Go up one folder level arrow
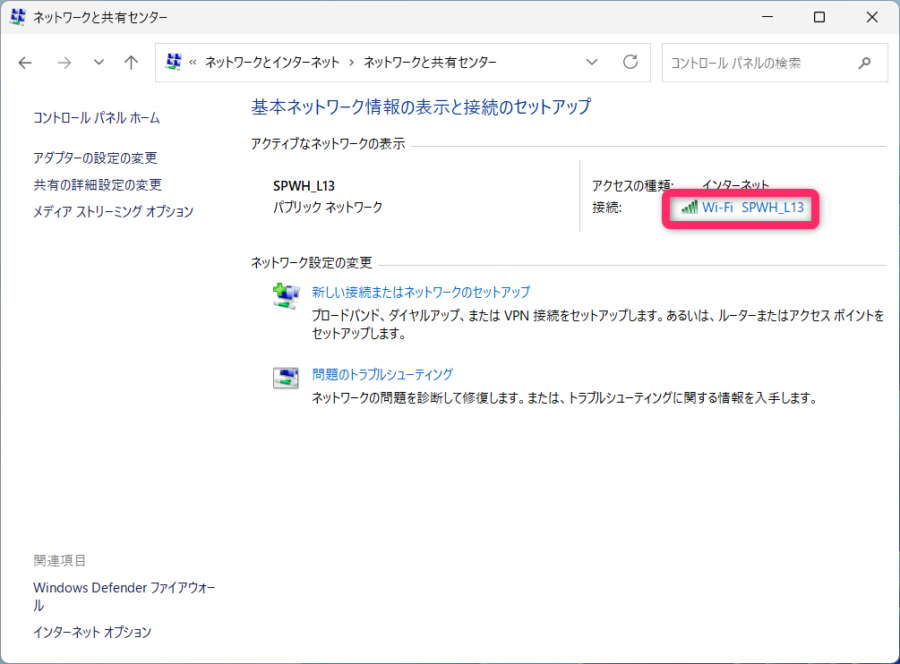900x664 pixels. tap(131, 62)
